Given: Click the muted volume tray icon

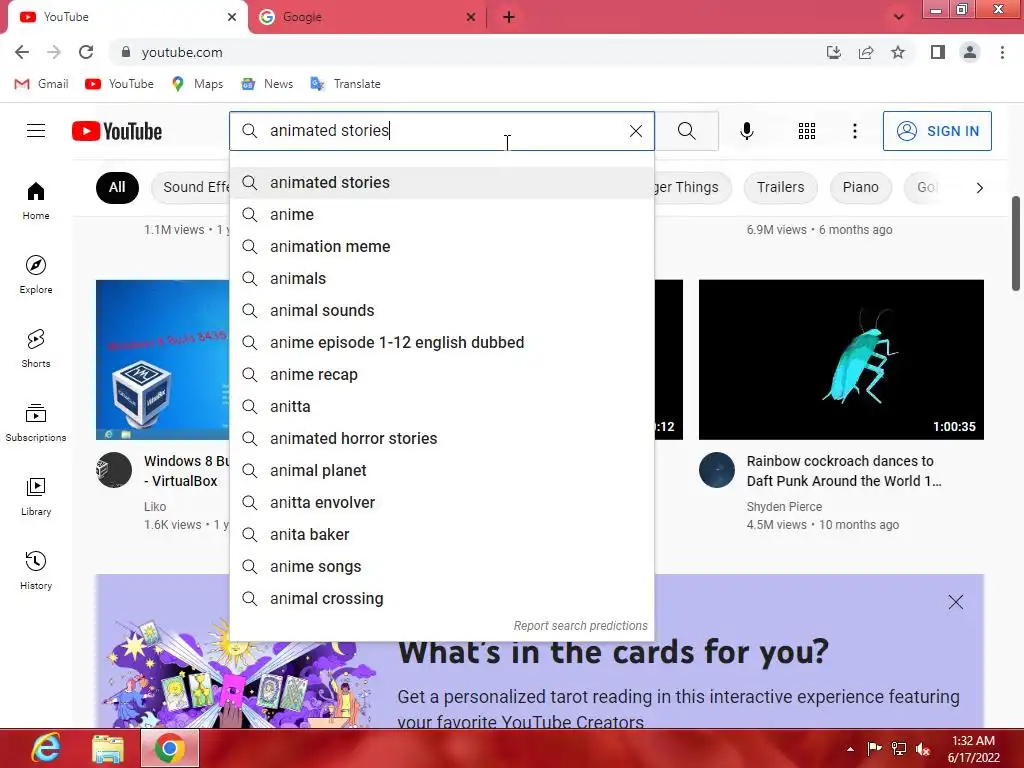Looking at the screenshot, I should [x=923, y=749].
